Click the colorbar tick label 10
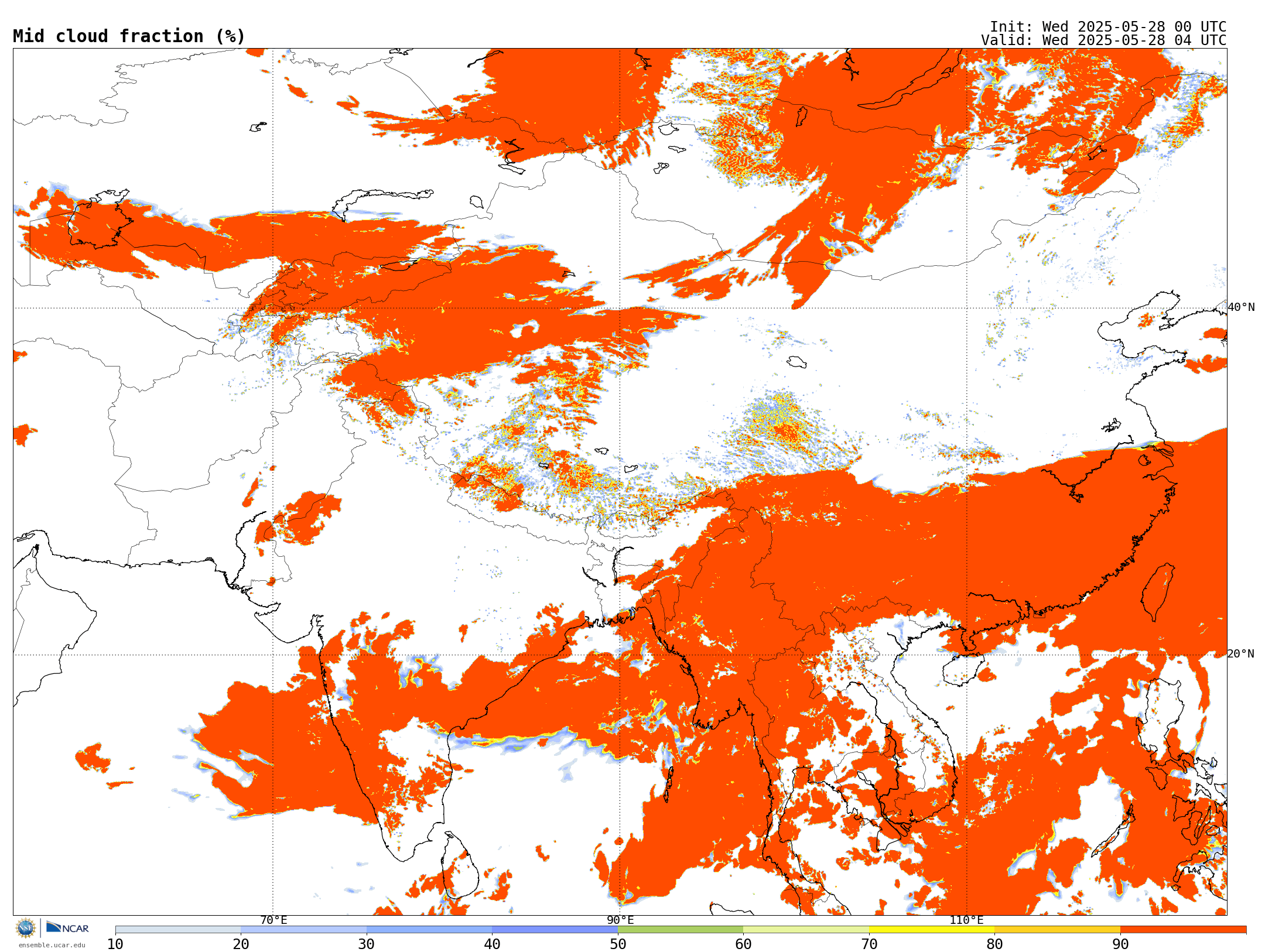Screen dimensions: 1265x952 (115, 944)
